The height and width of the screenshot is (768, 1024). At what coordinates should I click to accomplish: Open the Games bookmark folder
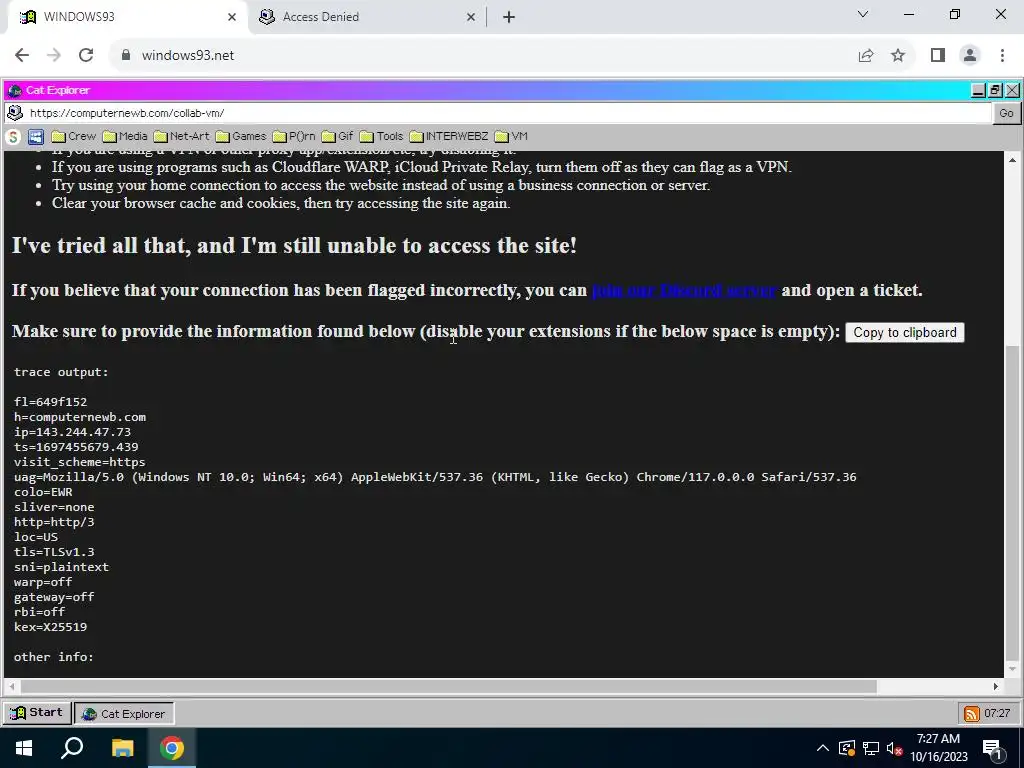click(241, 136)
